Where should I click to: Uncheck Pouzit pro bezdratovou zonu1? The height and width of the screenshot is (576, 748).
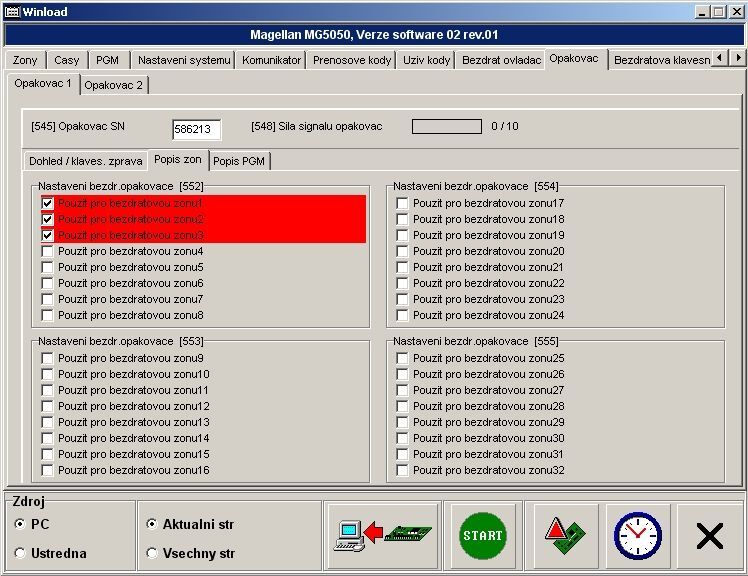pos(48,203)
